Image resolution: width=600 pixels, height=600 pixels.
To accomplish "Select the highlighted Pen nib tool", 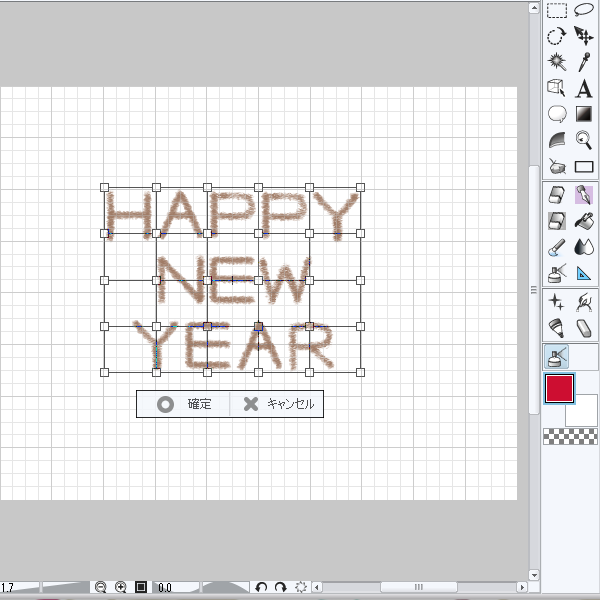I will tap(584, 195).
